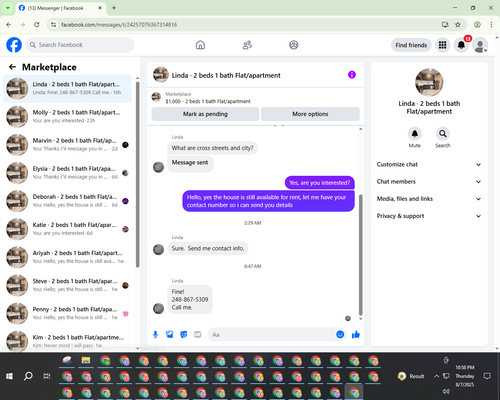Click 'Yes, are you interested?' message bubble

320,183
